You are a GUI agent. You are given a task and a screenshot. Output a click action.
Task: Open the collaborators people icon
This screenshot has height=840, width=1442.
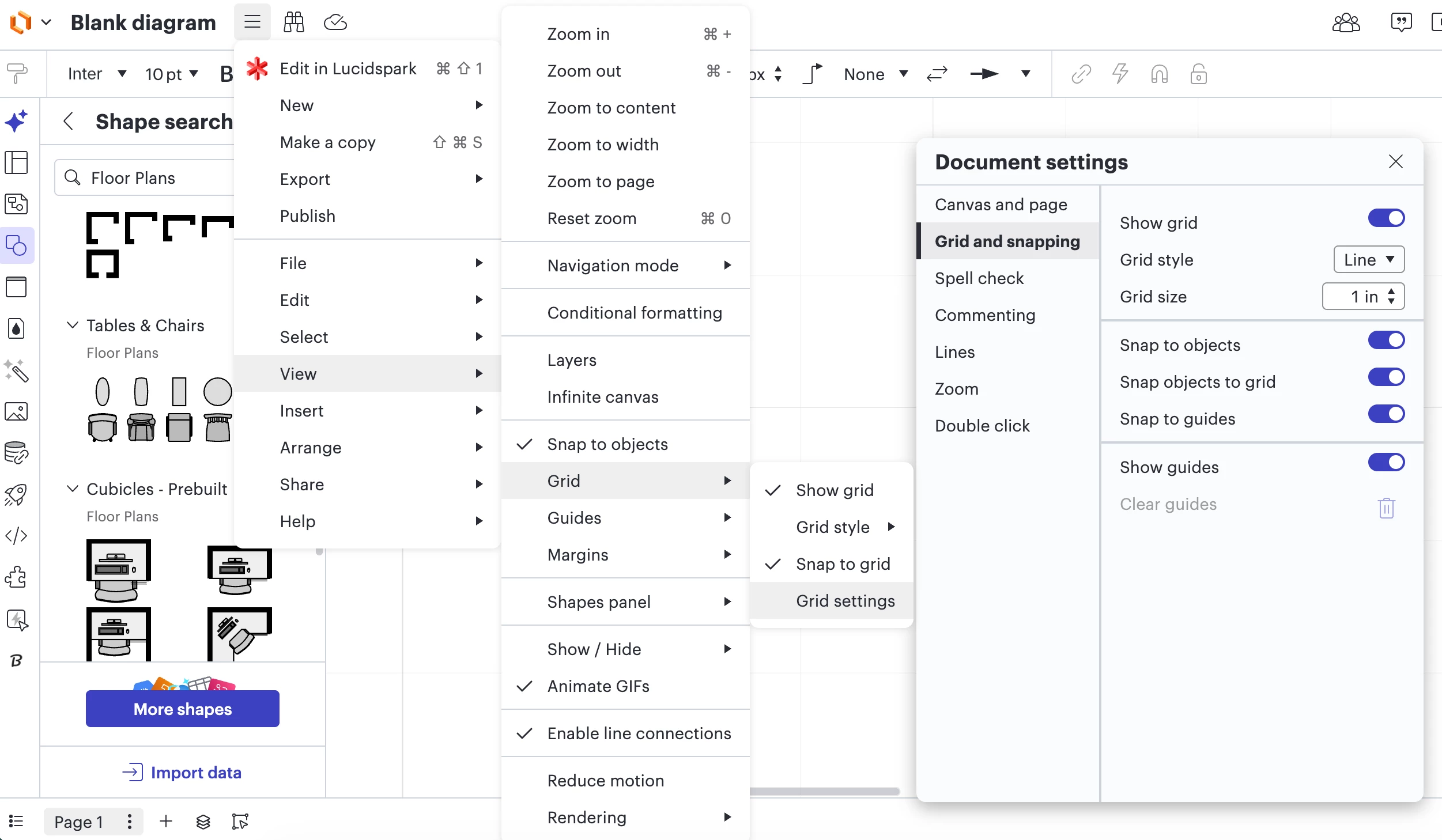(1346, 22)
